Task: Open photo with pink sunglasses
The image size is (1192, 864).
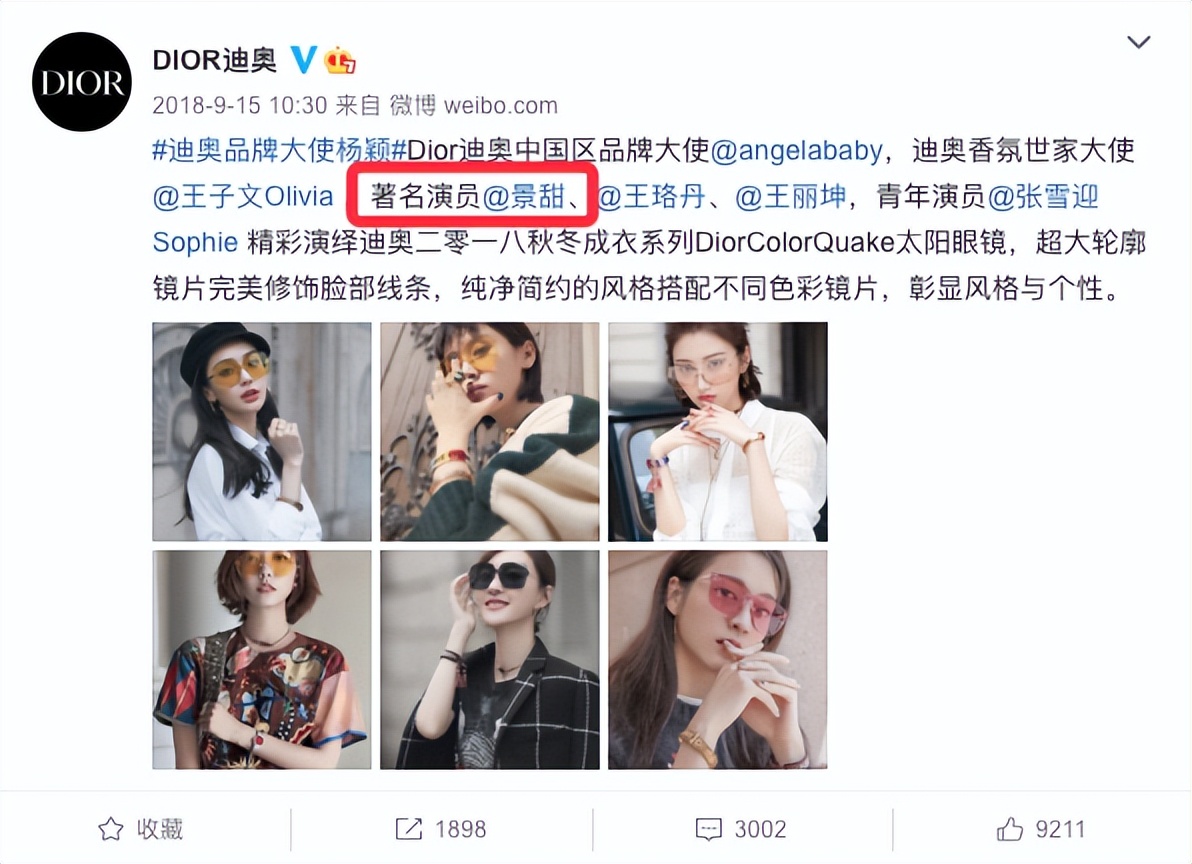Action: tap(718, 660)
